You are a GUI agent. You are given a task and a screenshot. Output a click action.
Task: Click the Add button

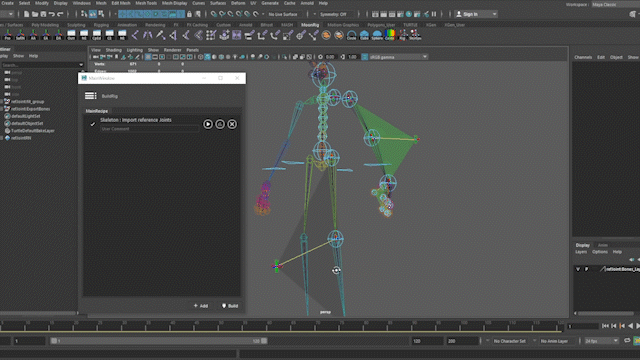[x=201, y=306]
